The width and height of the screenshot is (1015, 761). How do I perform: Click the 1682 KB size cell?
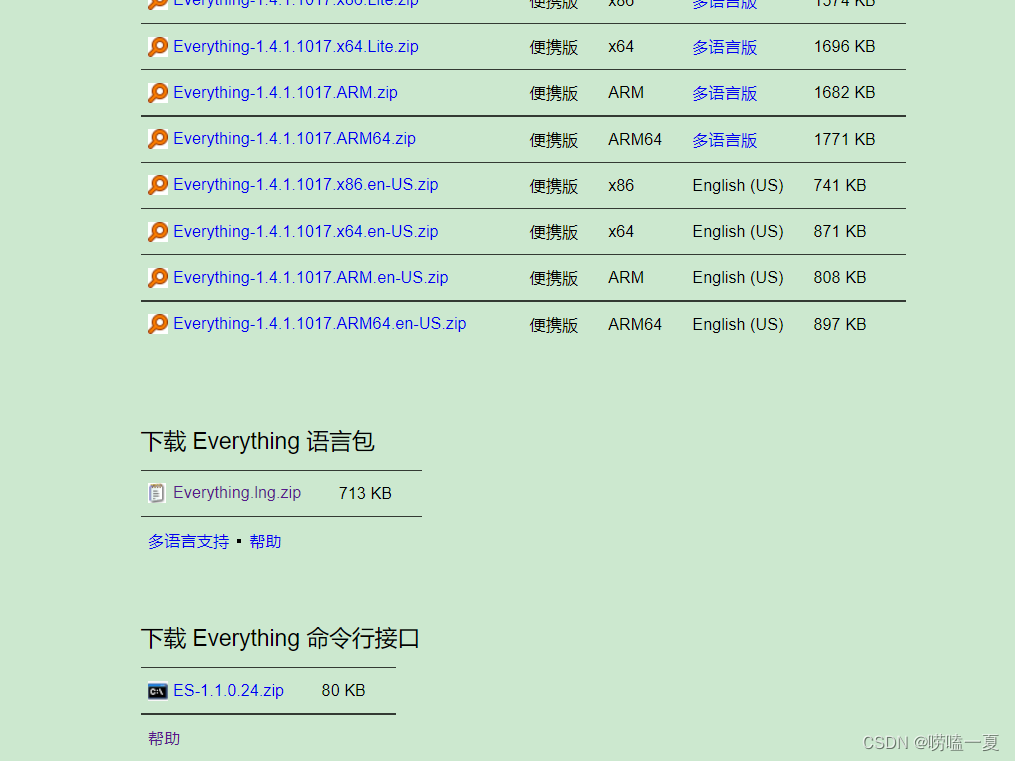point(844,93)
